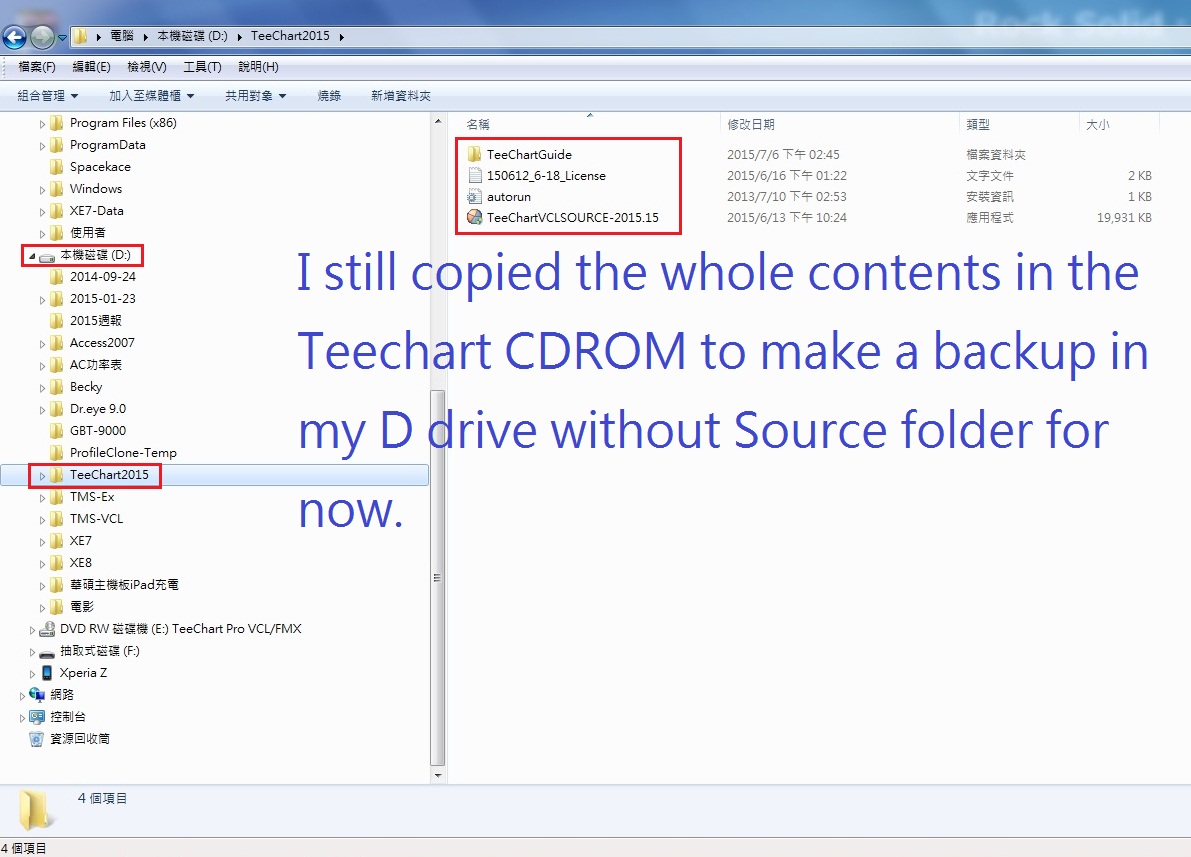Open the 說明(H) menu

[x=258, y=67]
